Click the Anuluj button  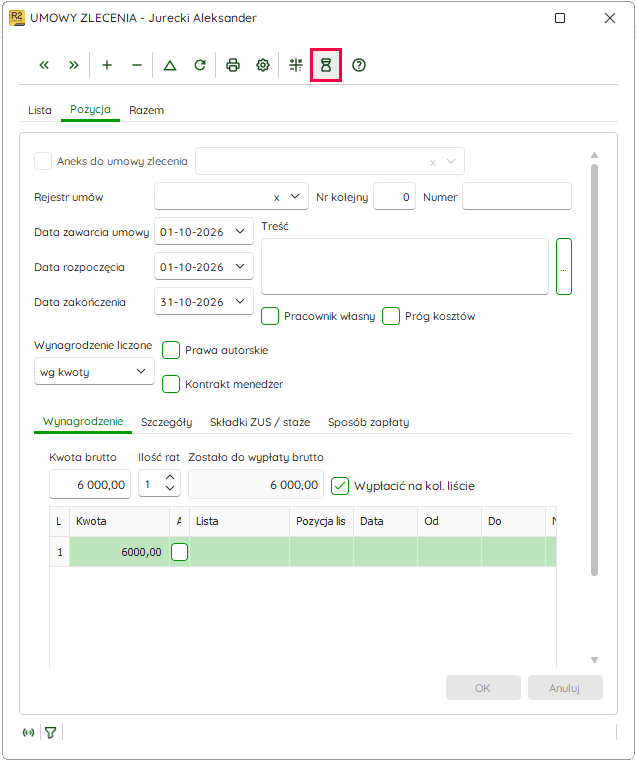click(565, 688)
